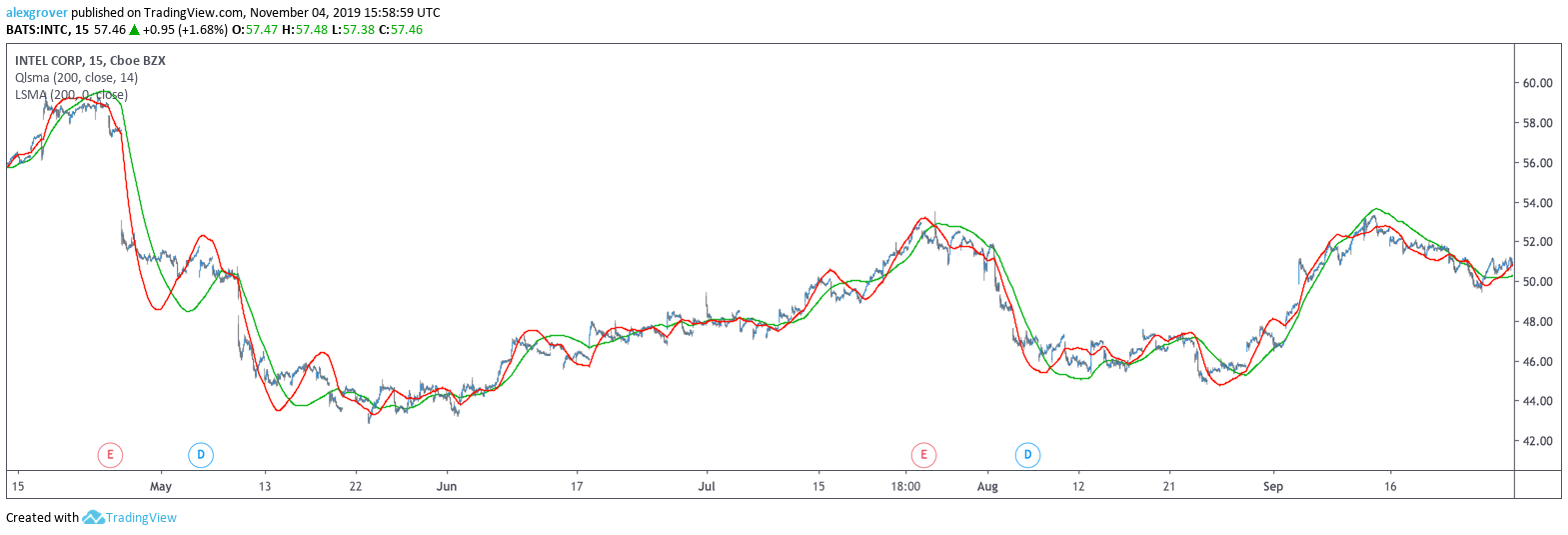The width and height of the screenshot is (1568, 535).
Task: Click the 56.00 price axis label
Action: 1537,163
